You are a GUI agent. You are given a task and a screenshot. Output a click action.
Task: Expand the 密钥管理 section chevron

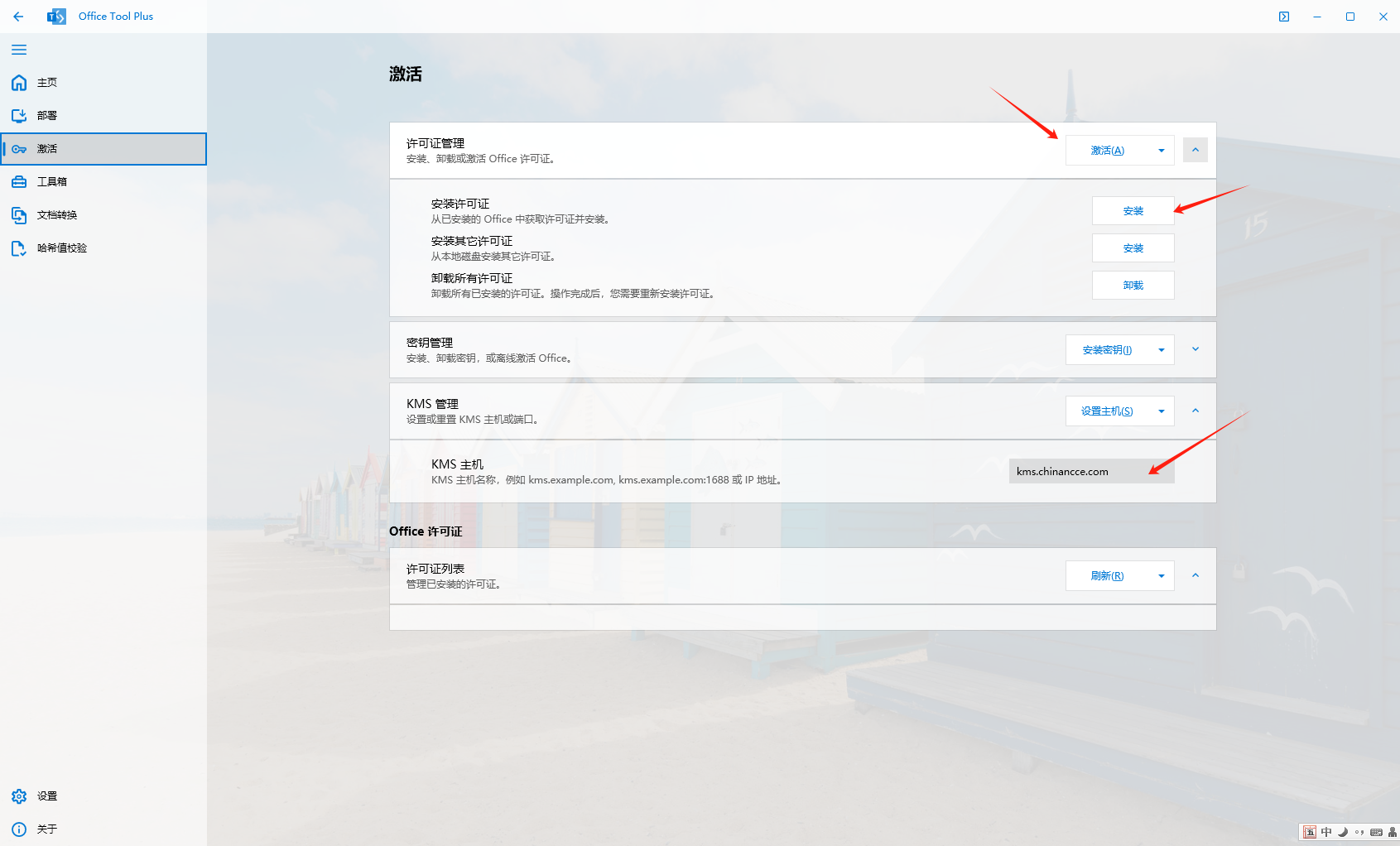click(1196, 349)
